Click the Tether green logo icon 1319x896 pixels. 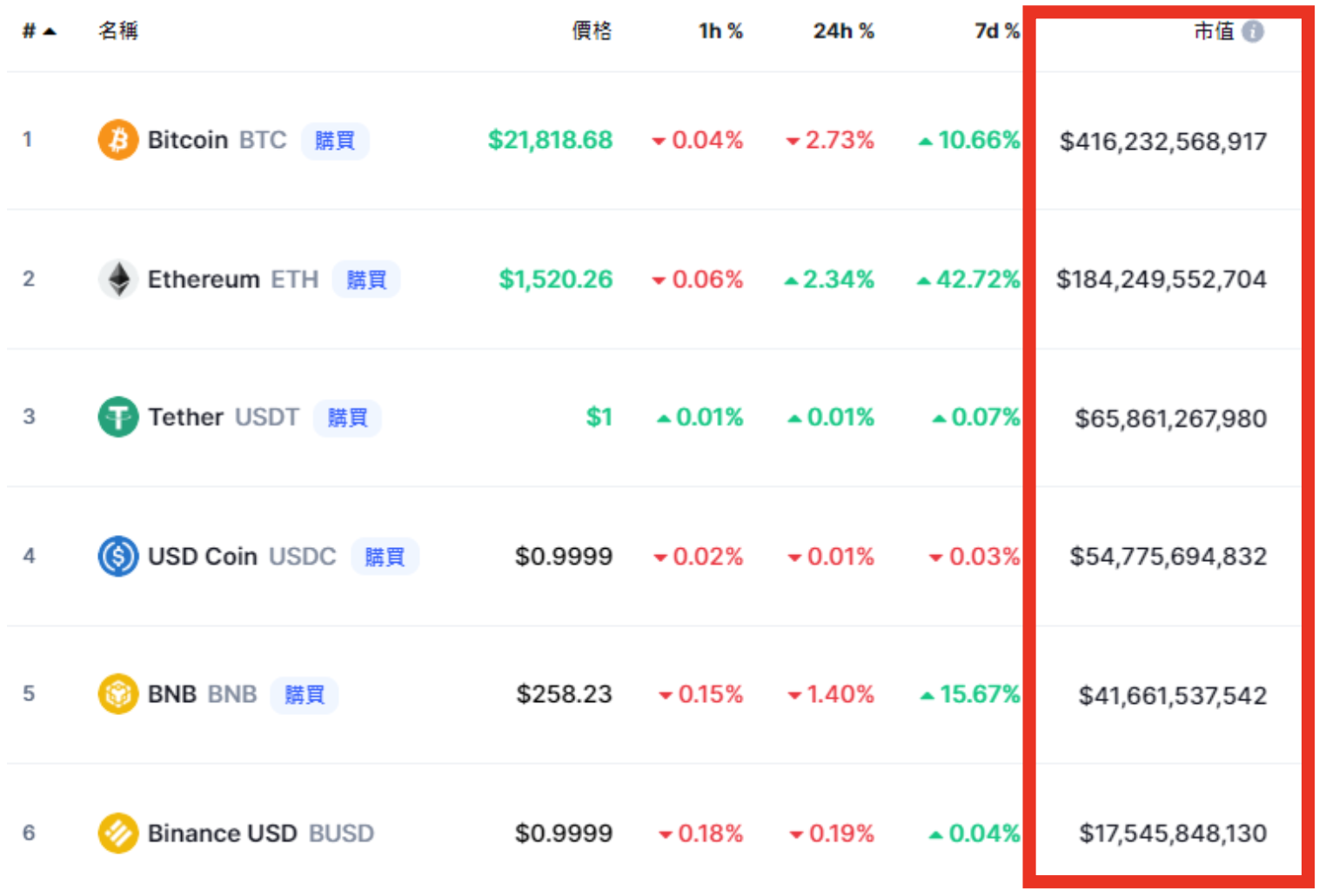click(117, 418)
